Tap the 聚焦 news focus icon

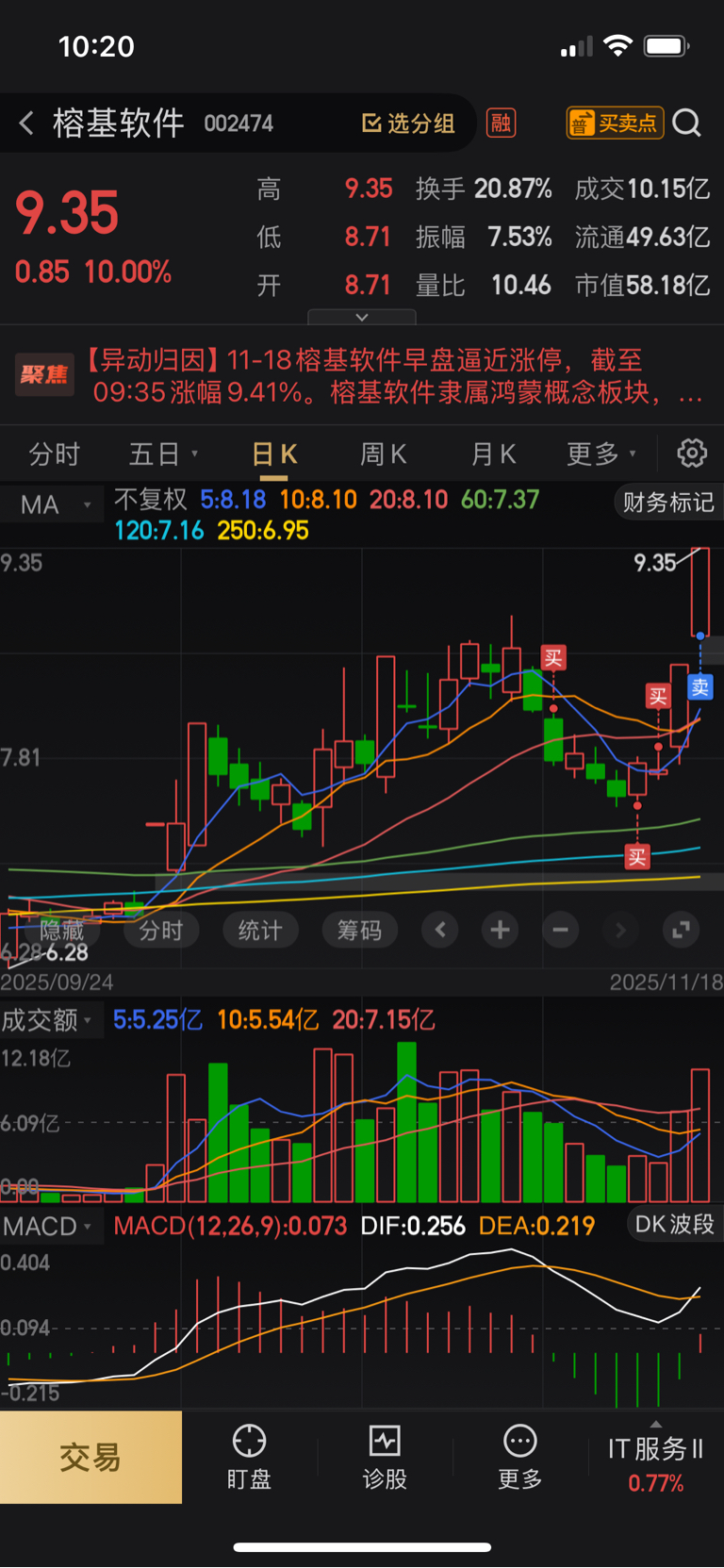44,375
